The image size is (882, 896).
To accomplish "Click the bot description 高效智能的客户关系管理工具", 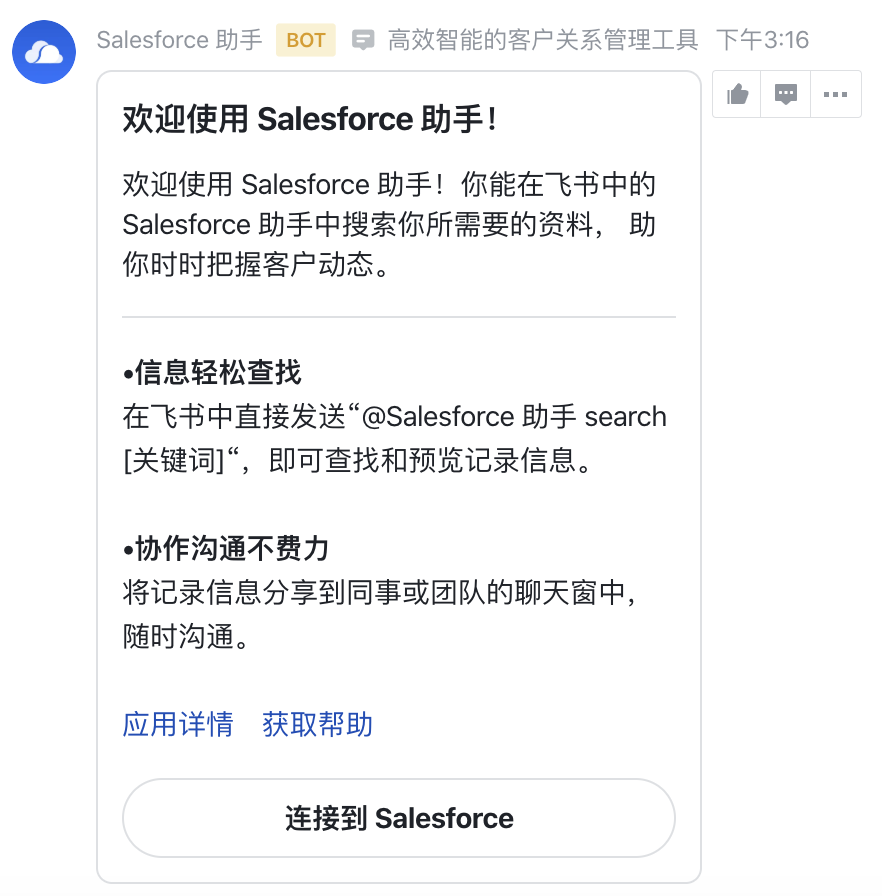I will pyautogui.click(x=543, y=40).
